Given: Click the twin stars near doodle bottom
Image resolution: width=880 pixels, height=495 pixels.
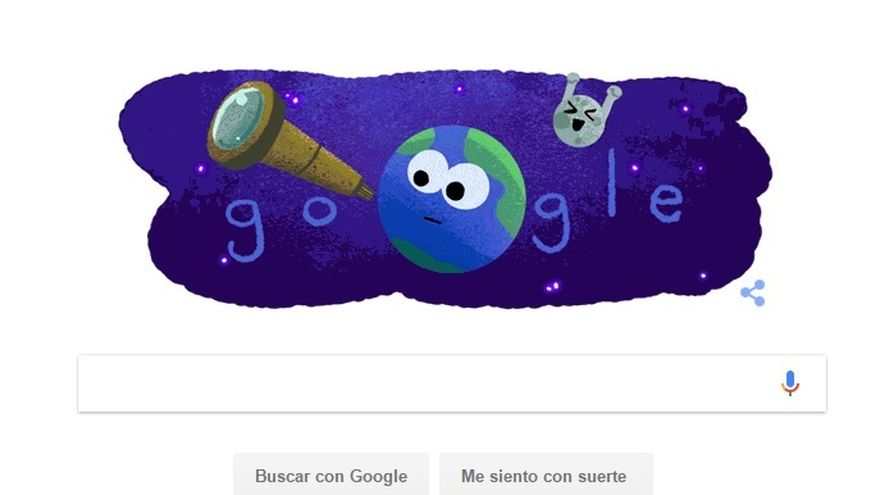Looking at the screenshot, I should (553, 287).
